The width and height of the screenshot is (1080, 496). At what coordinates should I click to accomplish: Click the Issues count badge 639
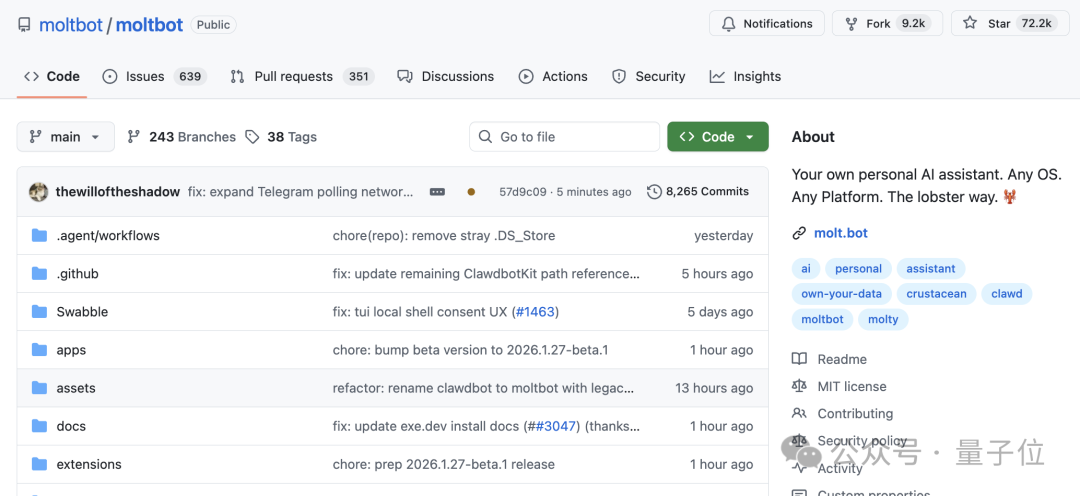[x=189, y=76]
